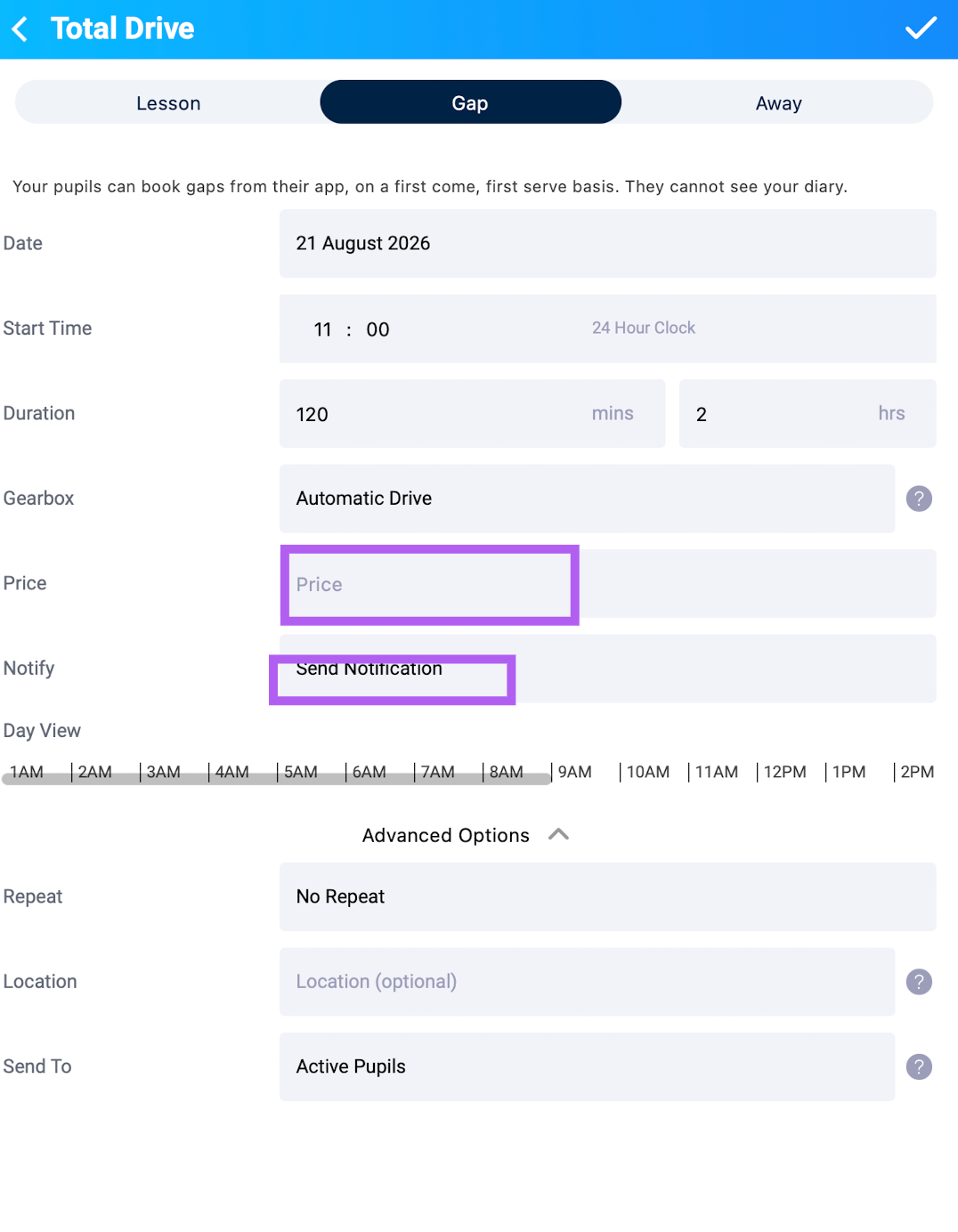The width and height of the screenshot is (958, 1232).
Task: Switch to the Lesson tab
Action: [168, 103]
